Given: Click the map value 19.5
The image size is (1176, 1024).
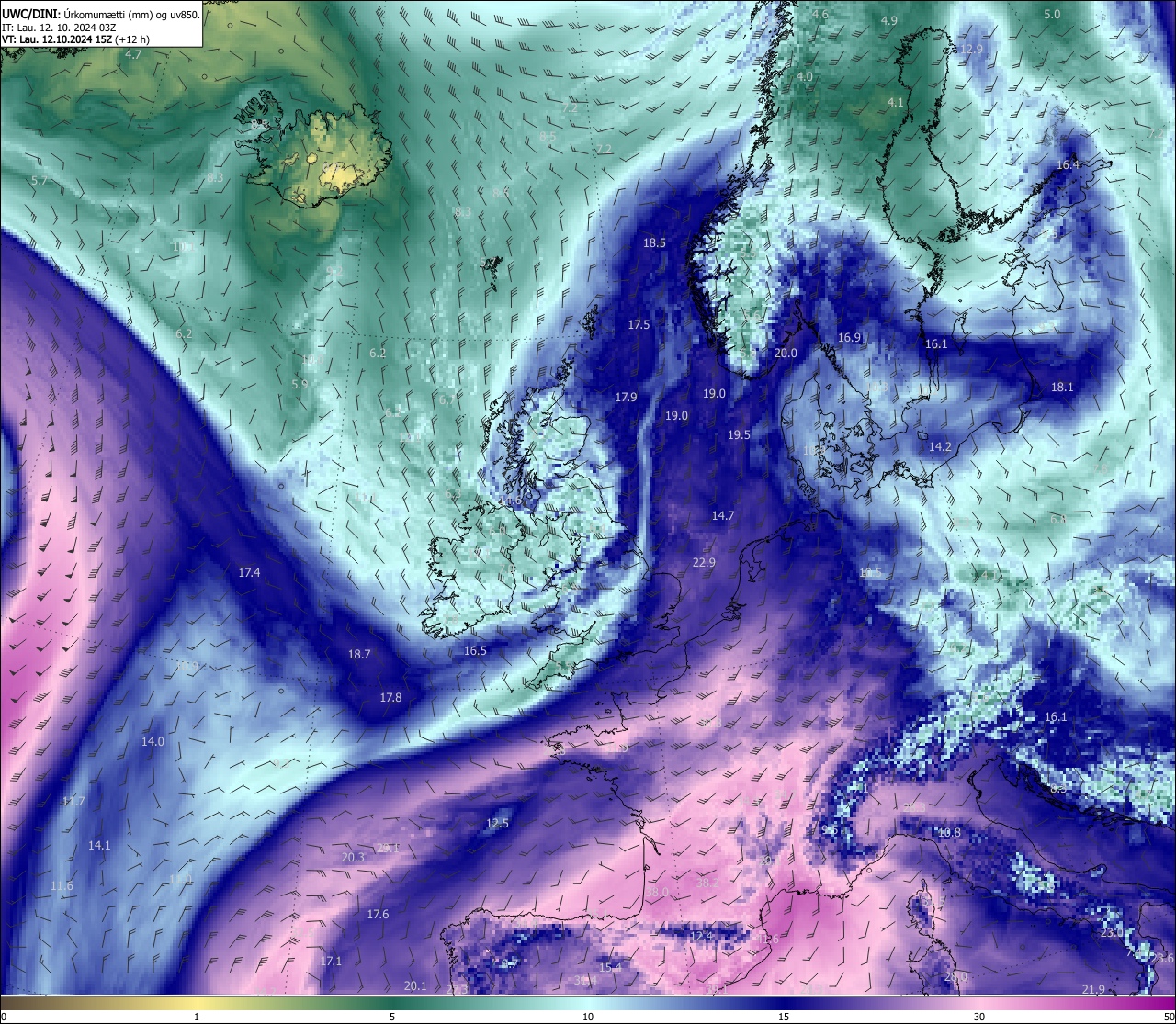Looking at the screenshot, I should click(739, 435).
